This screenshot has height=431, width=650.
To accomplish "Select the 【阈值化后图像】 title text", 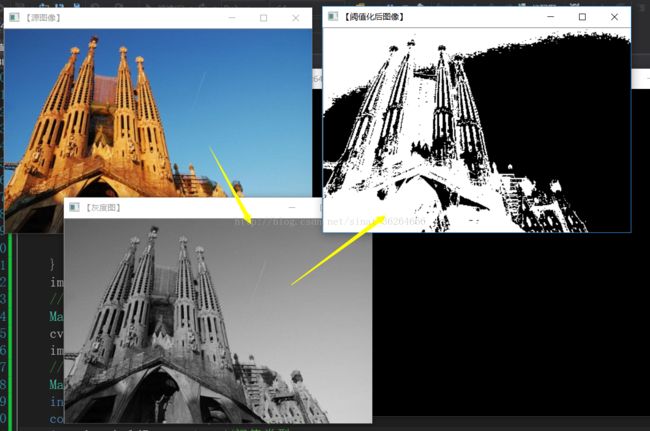I will tap(374, 17).
